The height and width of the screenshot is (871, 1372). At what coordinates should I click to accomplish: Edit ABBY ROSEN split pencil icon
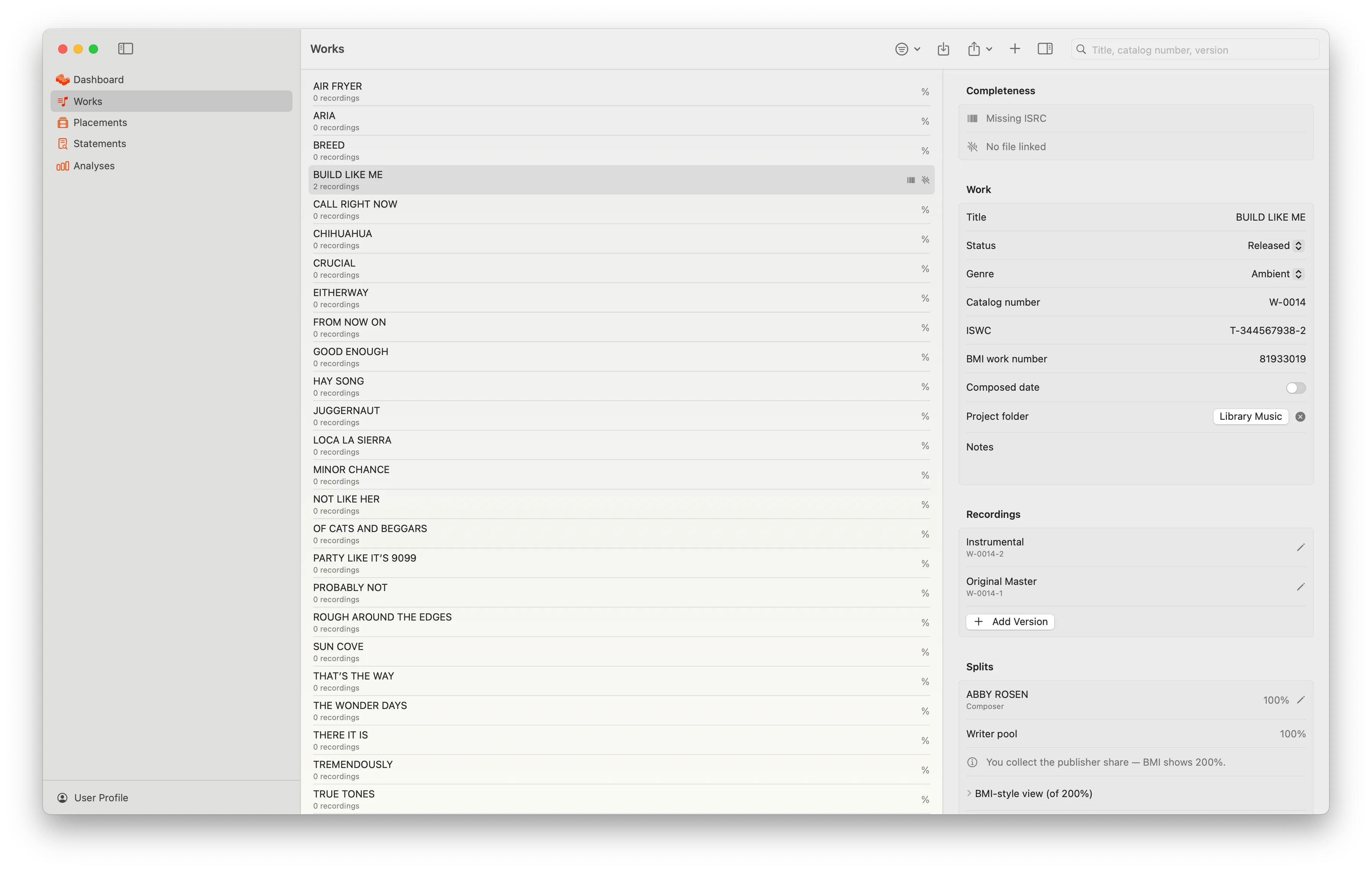point(1300,700)
